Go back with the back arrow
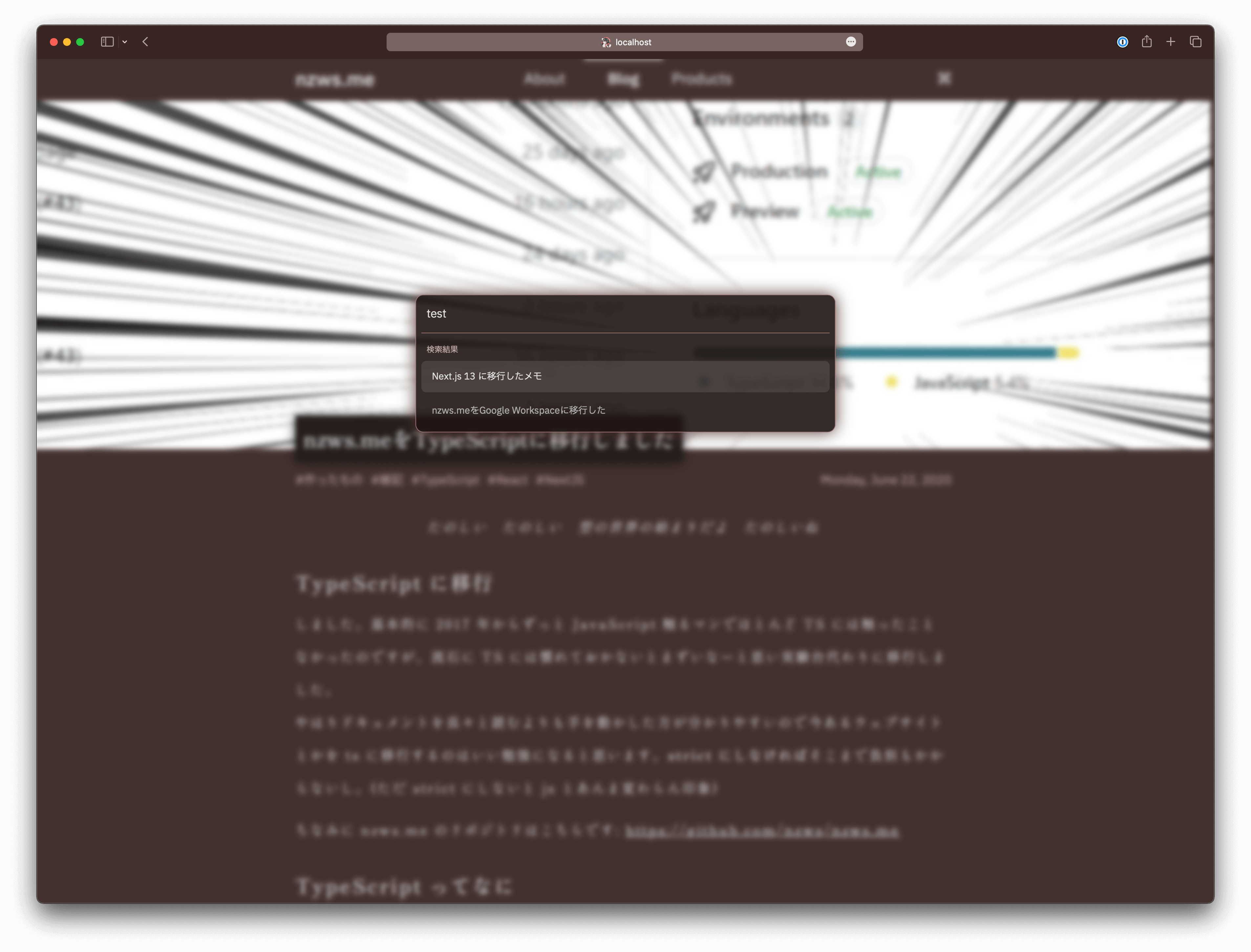1251x952 pixels. tap(146, 42)
